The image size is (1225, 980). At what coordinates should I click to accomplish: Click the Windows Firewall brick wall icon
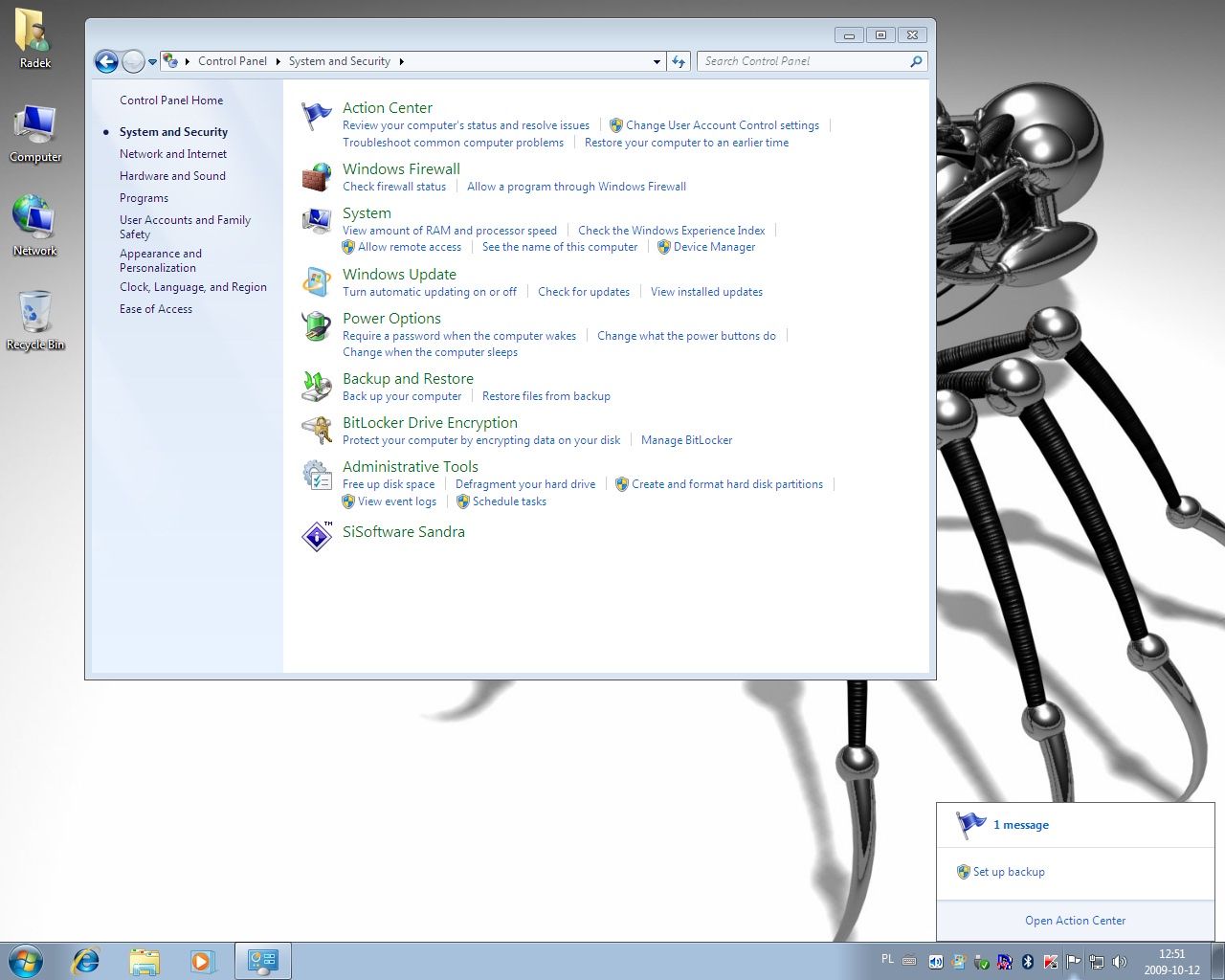316,177
